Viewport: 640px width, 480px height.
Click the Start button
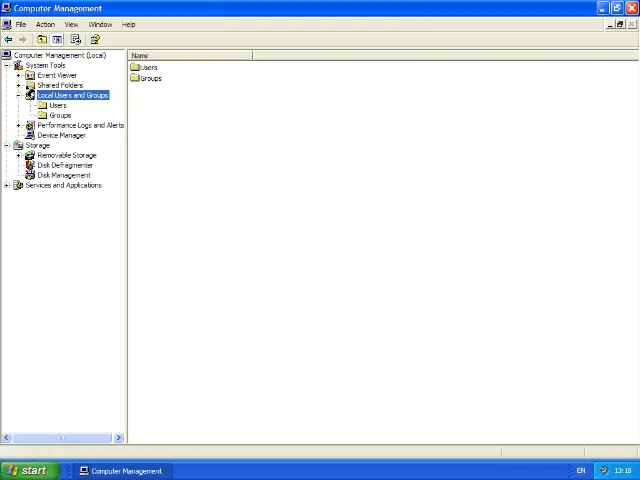(30, 470)
